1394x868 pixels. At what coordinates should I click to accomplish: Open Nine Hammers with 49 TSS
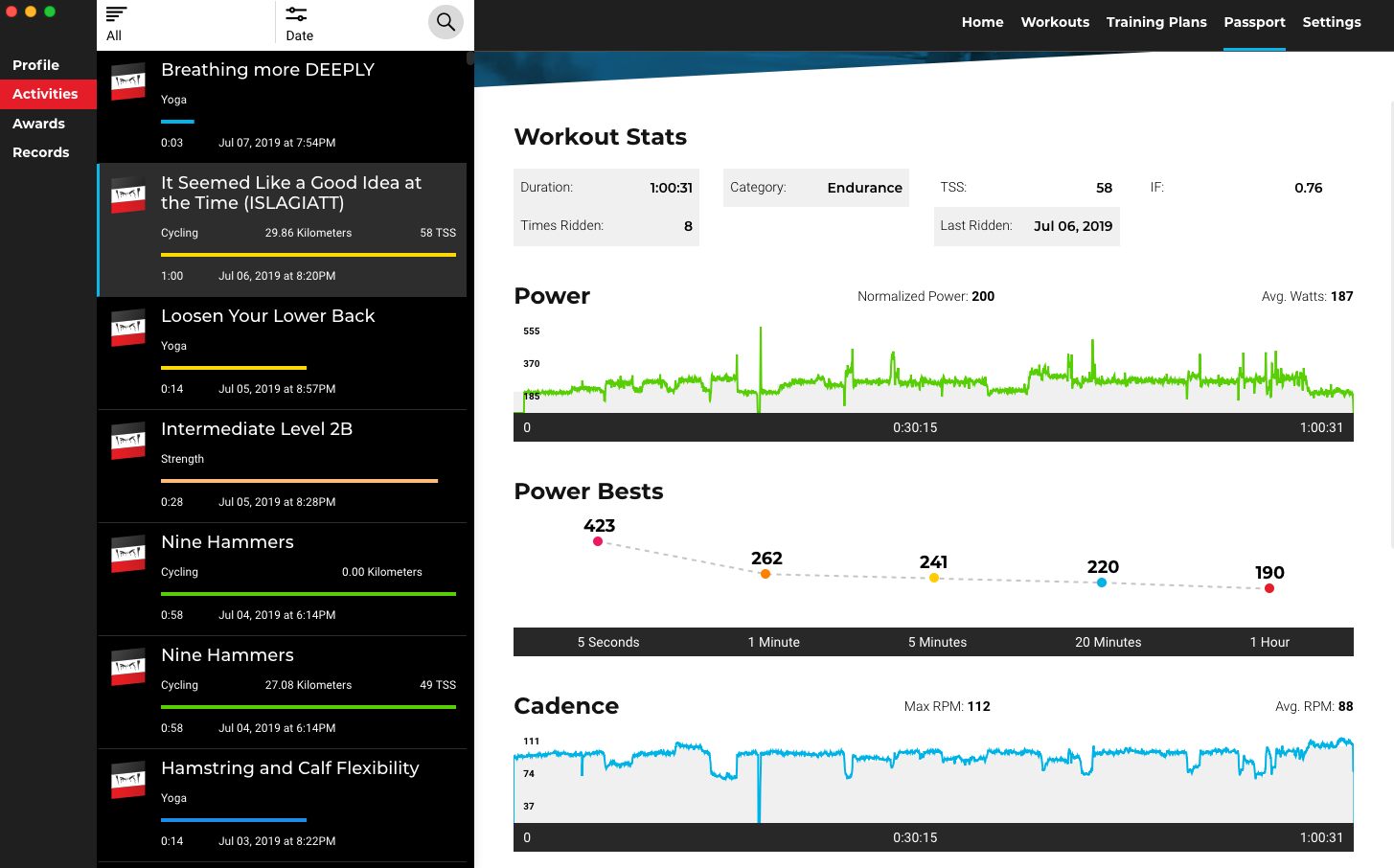click(282, 692)
